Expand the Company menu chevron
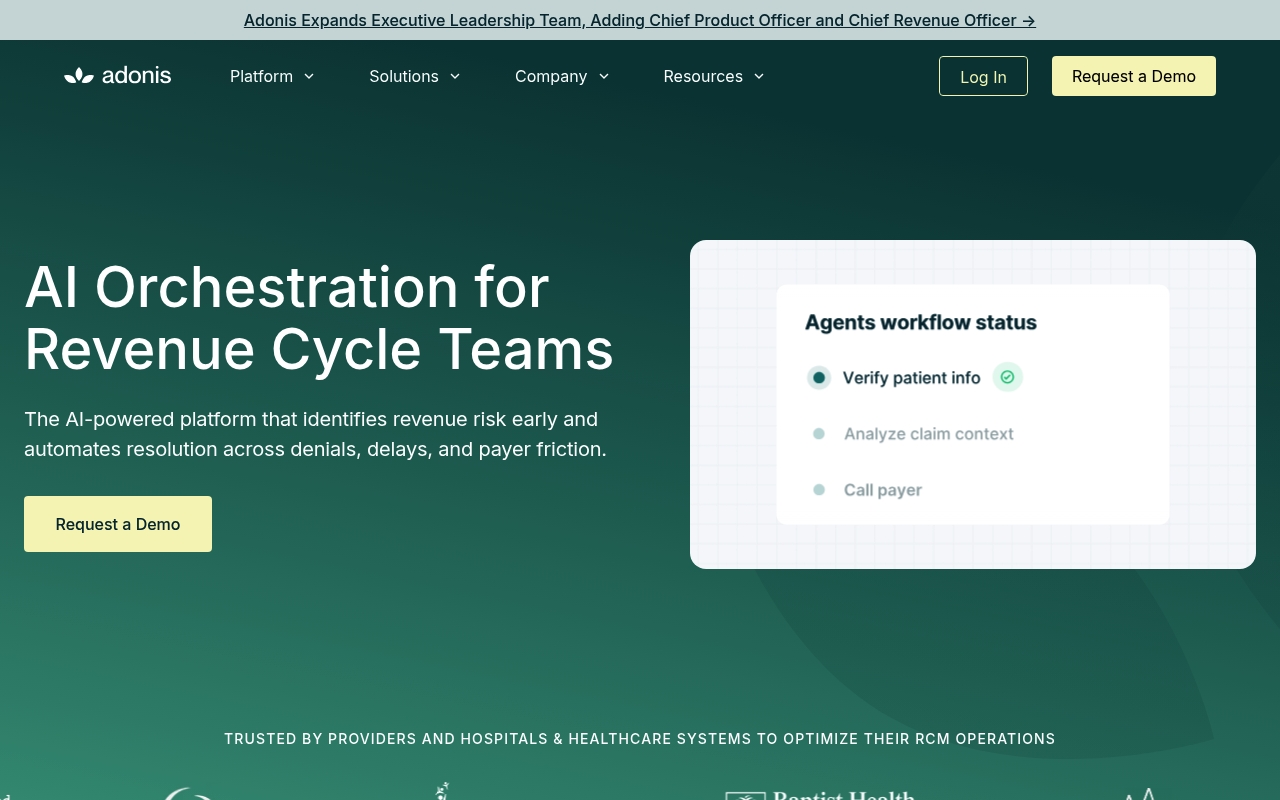The image size is (1280, 800). pyautogui.click(x=604, y=76)
